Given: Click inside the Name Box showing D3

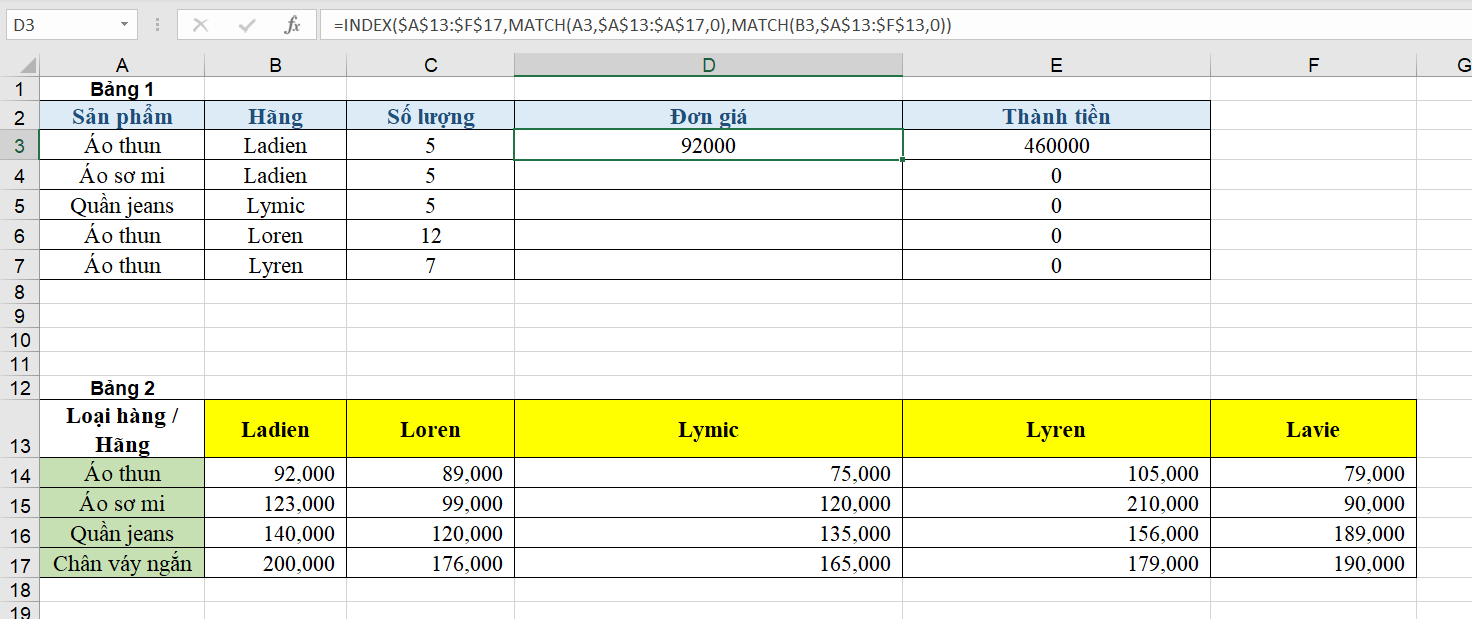Looking at the screenshot, I should tap(60, 25).
